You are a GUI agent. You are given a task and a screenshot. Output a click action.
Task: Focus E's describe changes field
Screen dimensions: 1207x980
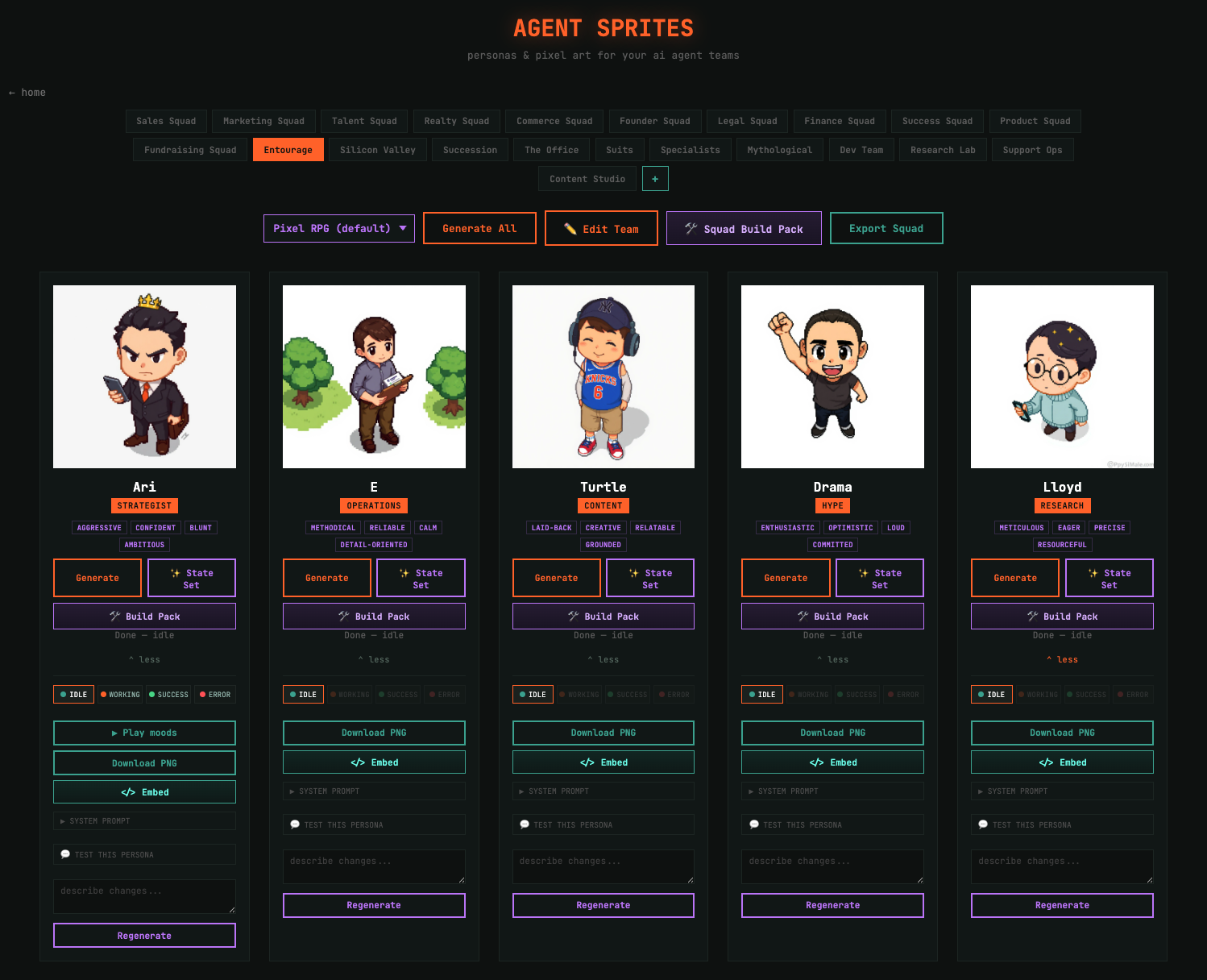tap(374, 866)
